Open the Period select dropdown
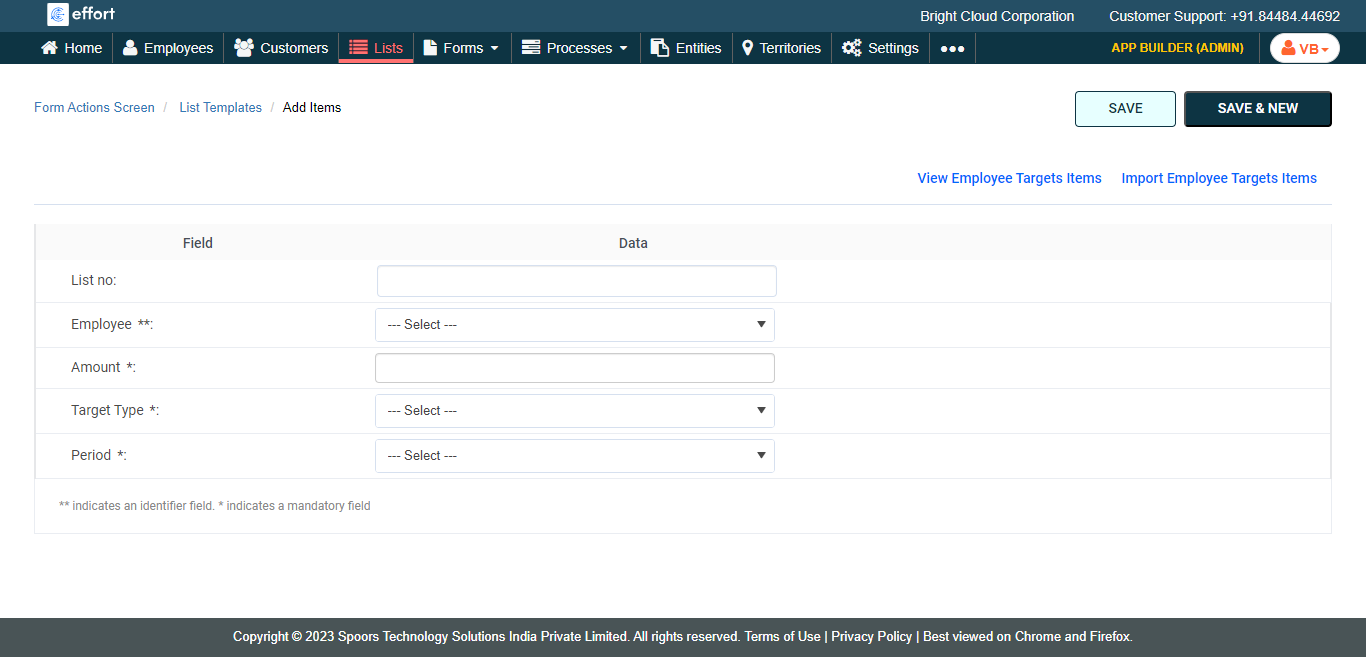This screenshot has height=657, width=1366. click(x=574, y=456)
